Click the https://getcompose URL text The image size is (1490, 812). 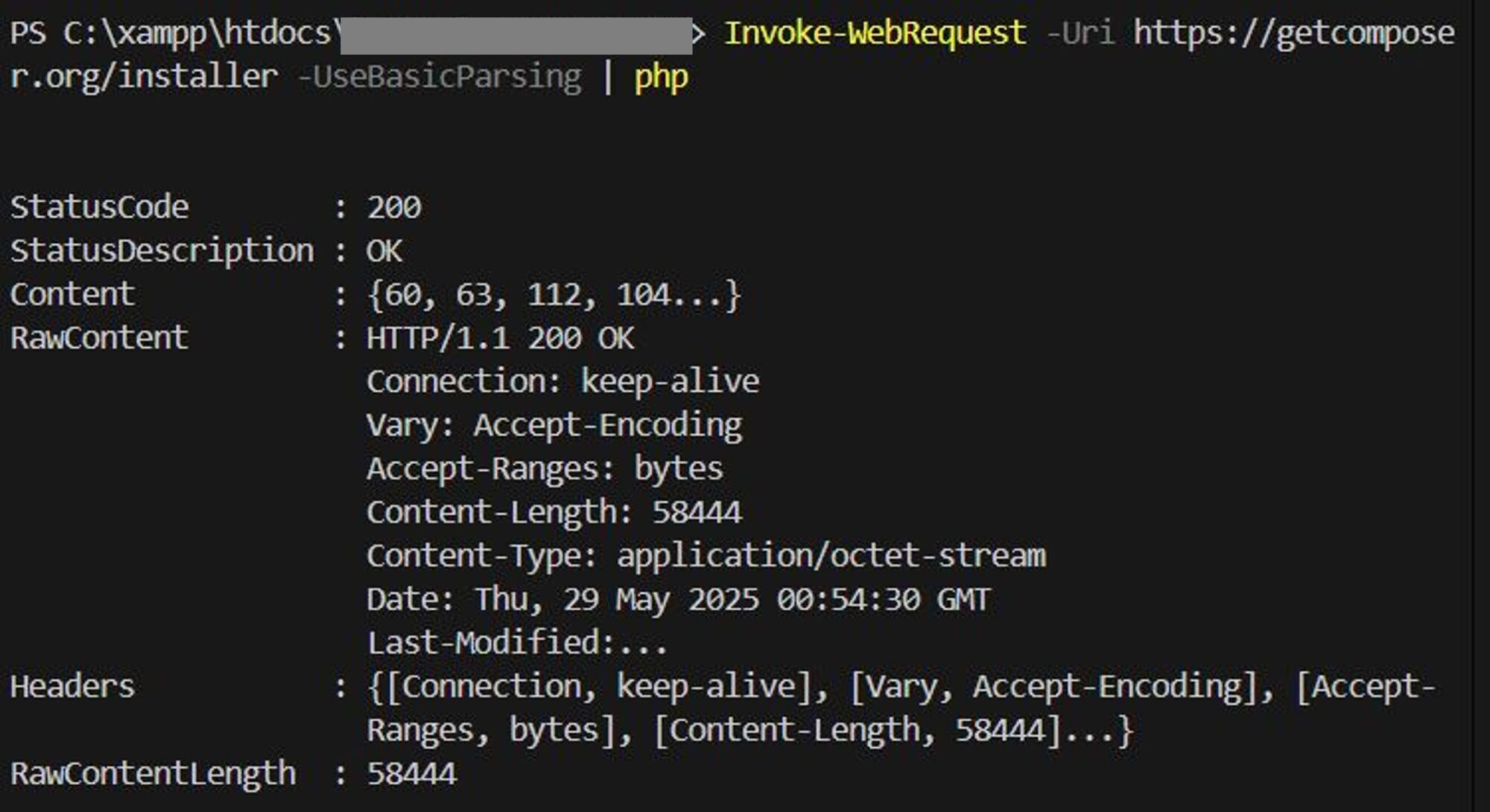tap(1294, 34)
